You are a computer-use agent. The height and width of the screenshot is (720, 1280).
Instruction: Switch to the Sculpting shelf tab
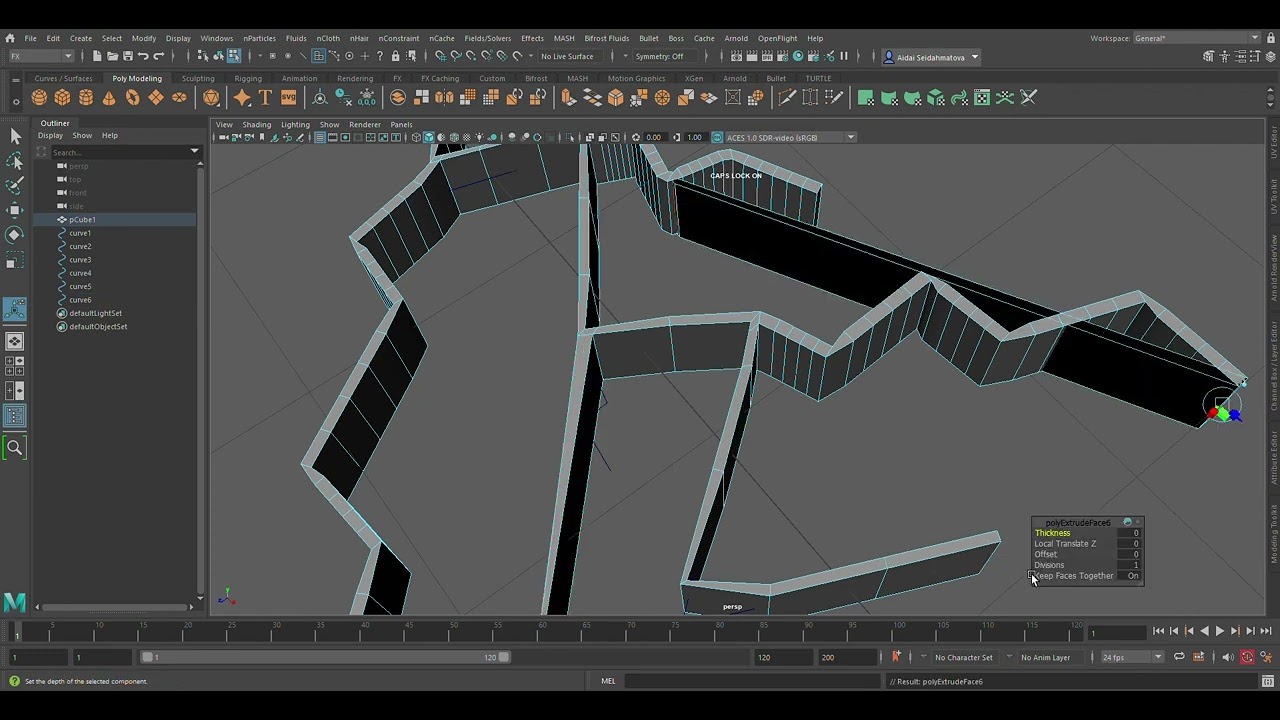[x=198, y=78]
